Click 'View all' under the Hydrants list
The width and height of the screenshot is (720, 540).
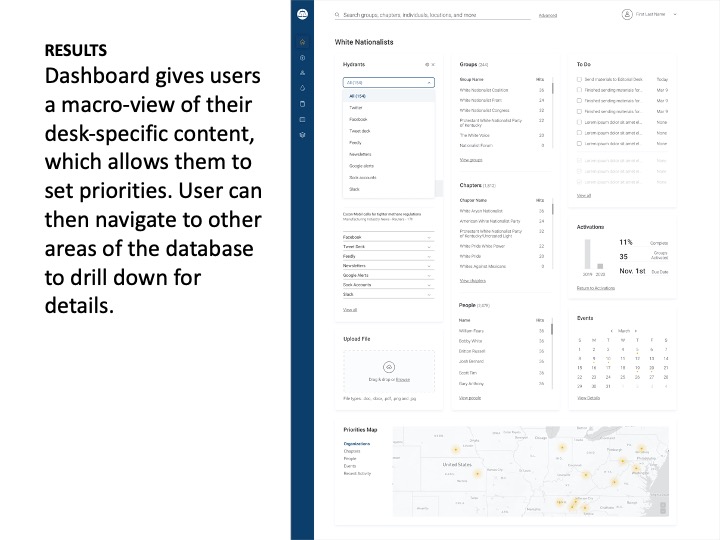[x=350, y=310]
